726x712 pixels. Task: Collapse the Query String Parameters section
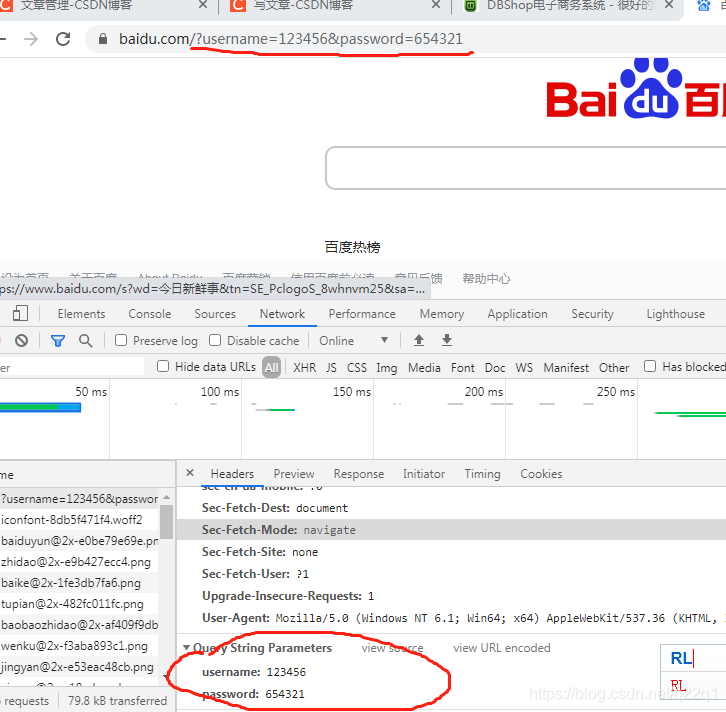tap(187, 648)
